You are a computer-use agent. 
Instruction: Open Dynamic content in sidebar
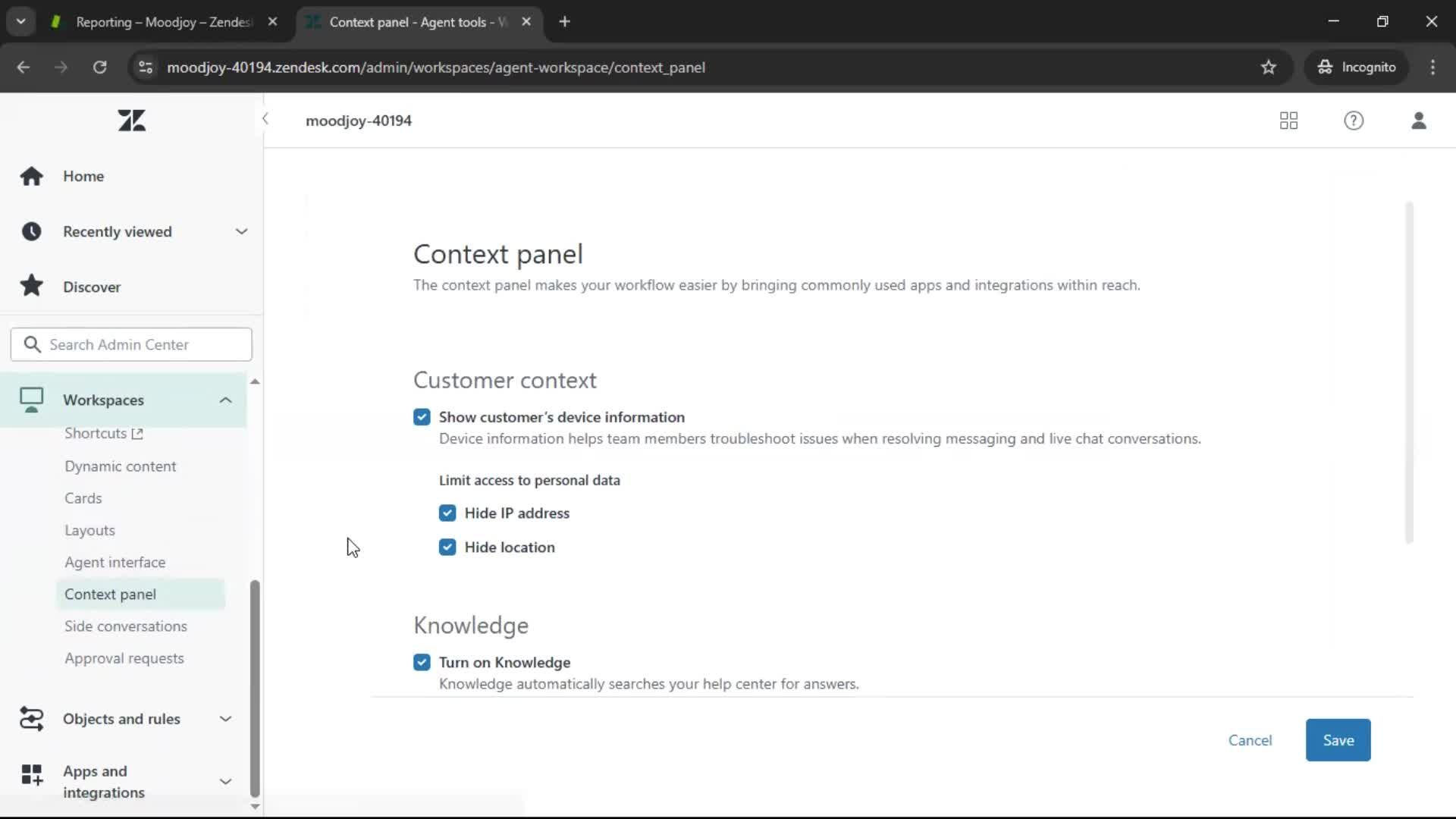pos(120,466)
